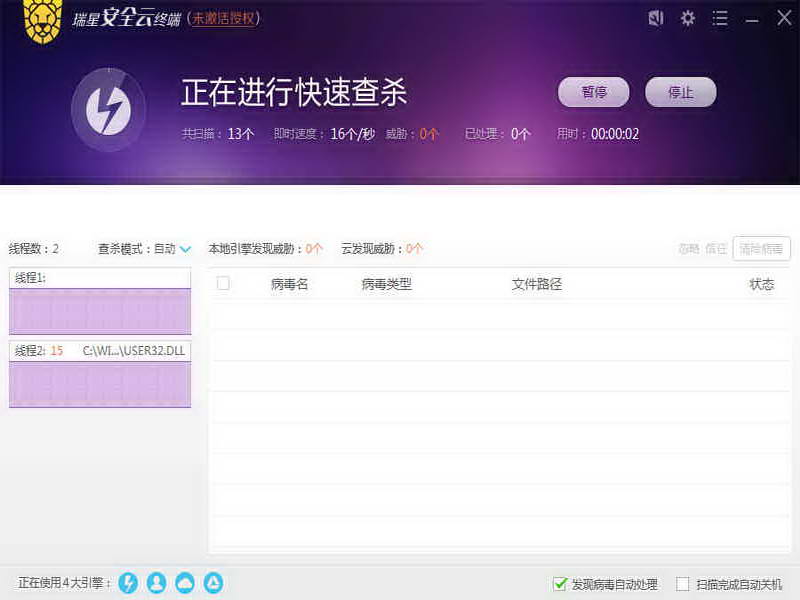Click the 威胁 0个 statistic
Viewport: 800px width, 600px height.
coord(412,134)
